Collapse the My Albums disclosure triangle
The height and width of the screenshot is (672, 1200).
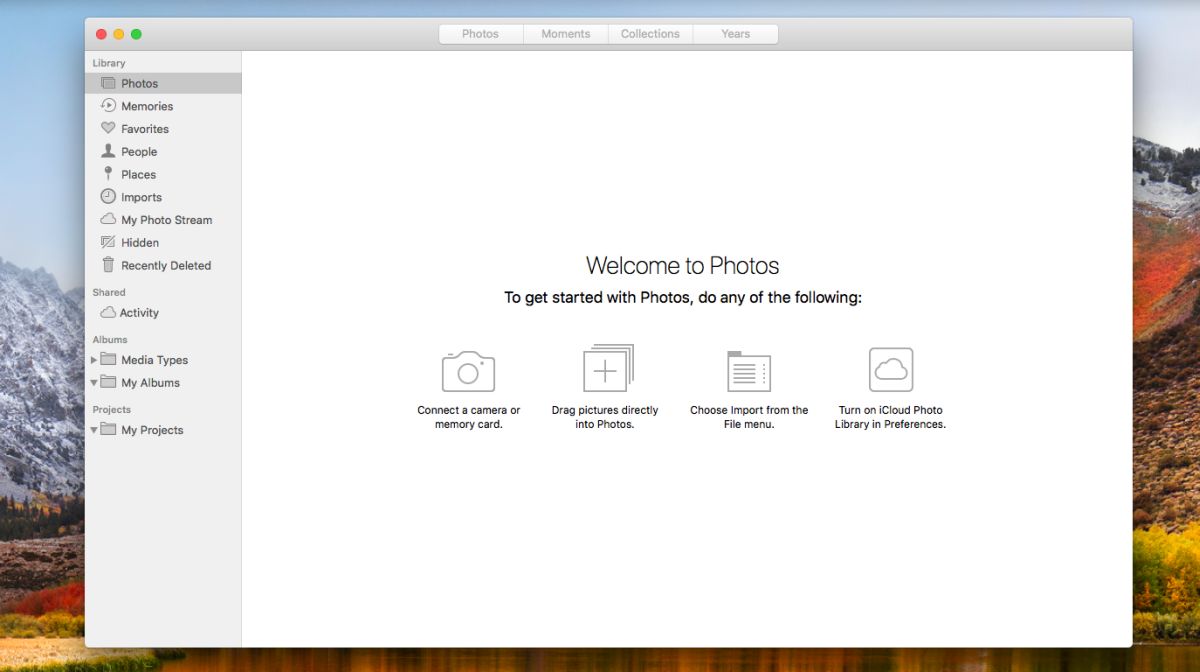point(94,383)
